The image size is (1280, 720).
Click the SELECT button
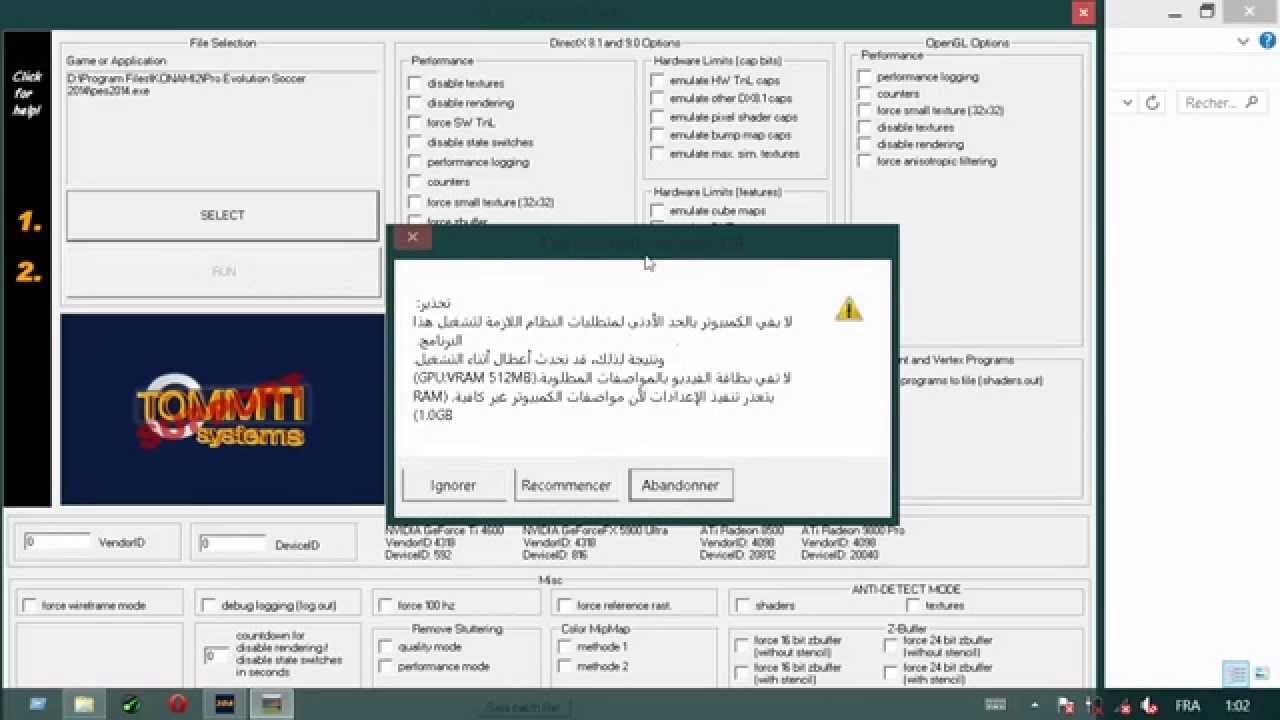222,215
